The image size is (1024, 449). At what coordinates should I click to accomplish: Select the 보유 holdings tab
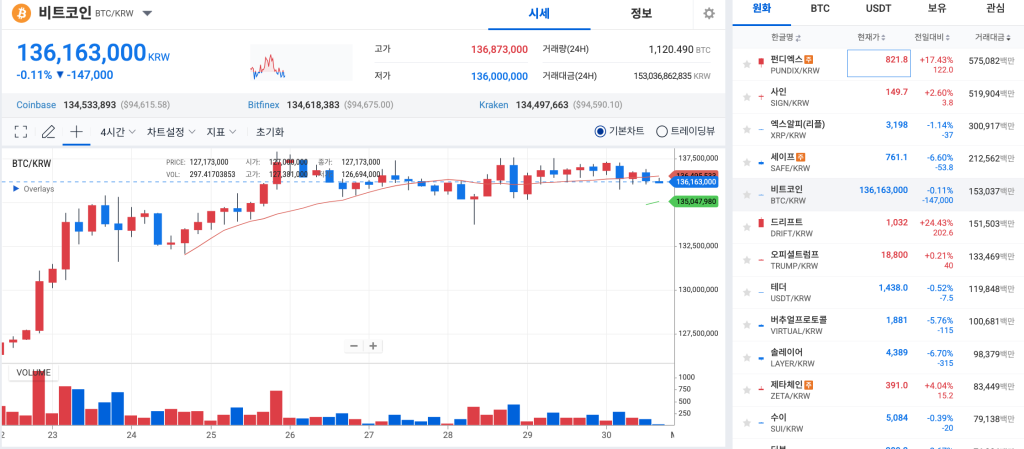click(x=936, y=9)
